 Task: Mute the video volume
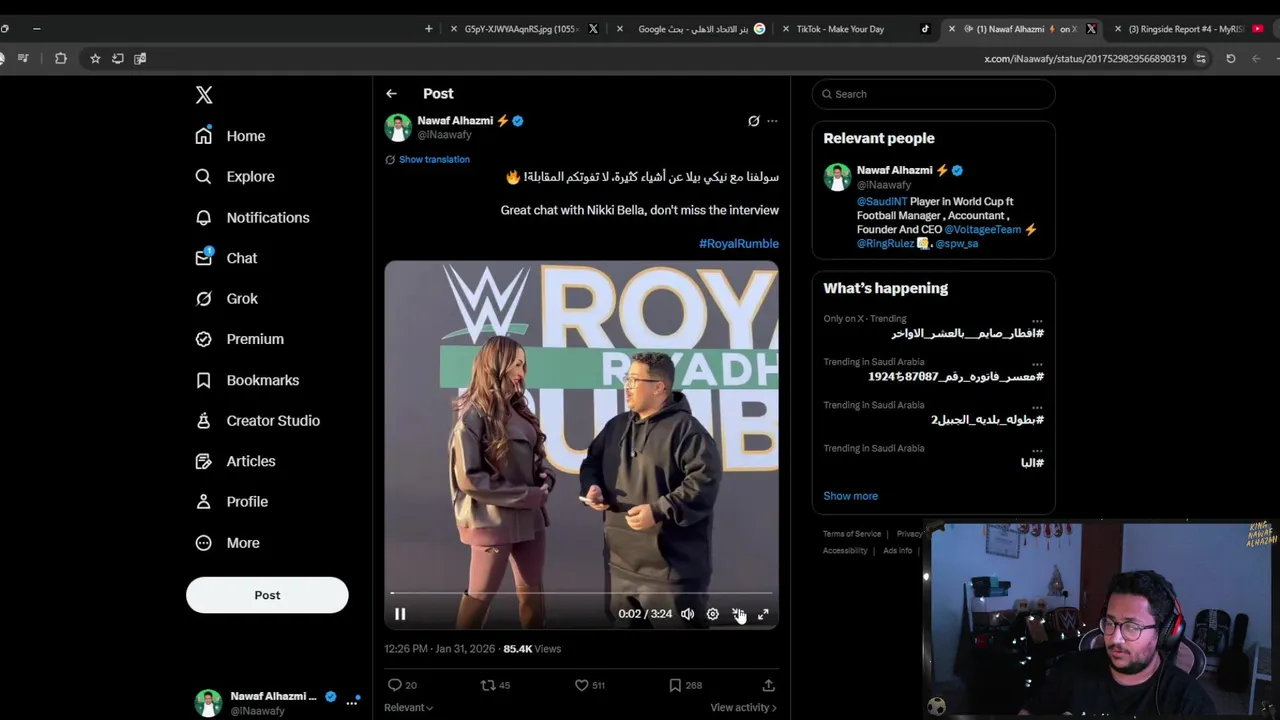[x=687, y=614]
